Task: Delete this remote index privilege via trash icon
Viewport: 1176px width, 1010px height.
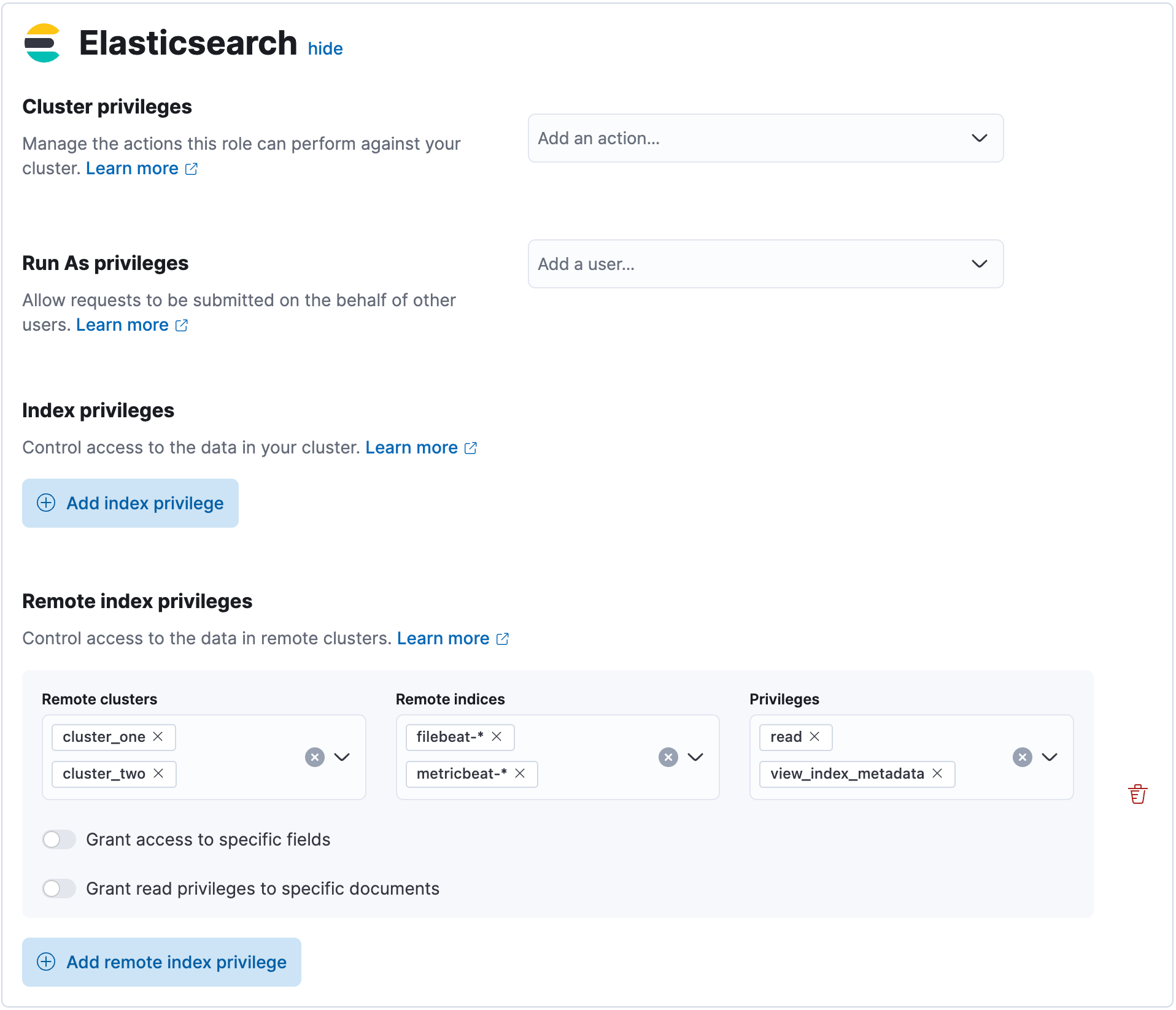Action: [x=1139, y=793]
